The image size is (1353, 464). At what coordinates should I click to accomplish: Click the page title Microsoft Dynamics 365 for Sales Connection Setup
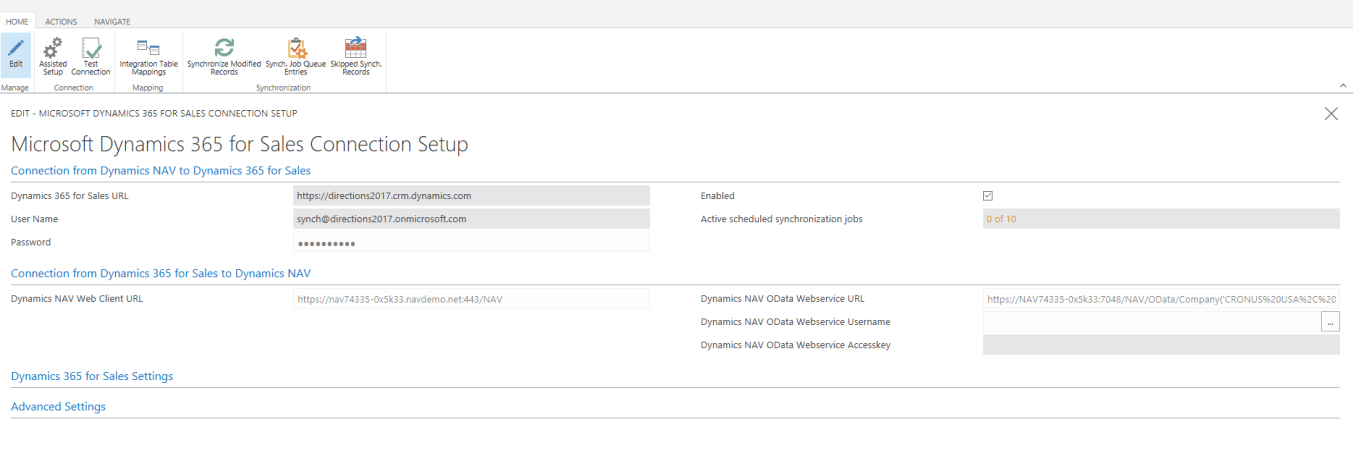[x=239, y=144]
